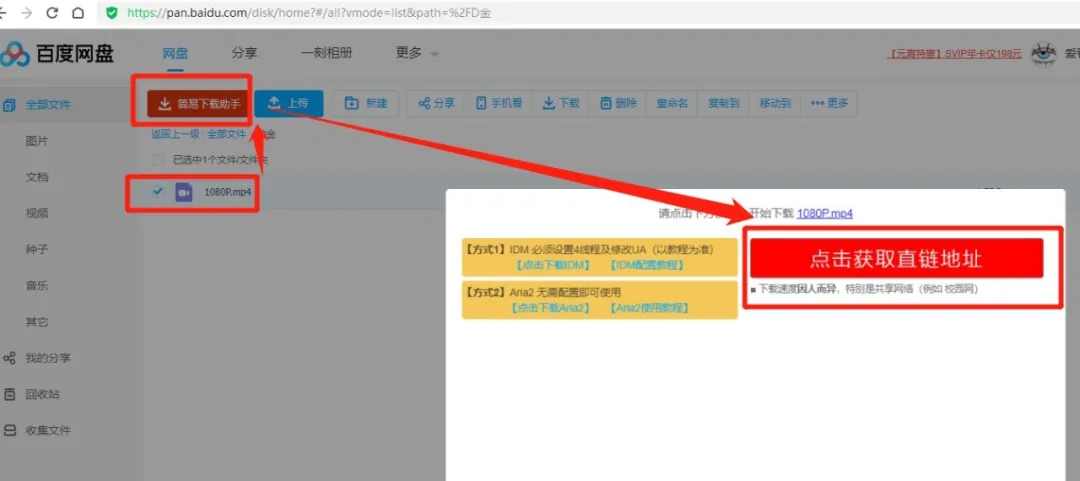Viewport: 1080px width, 481px height.
Task: Click the 分享 share toolbar button
Action: (x=437, y=103)
